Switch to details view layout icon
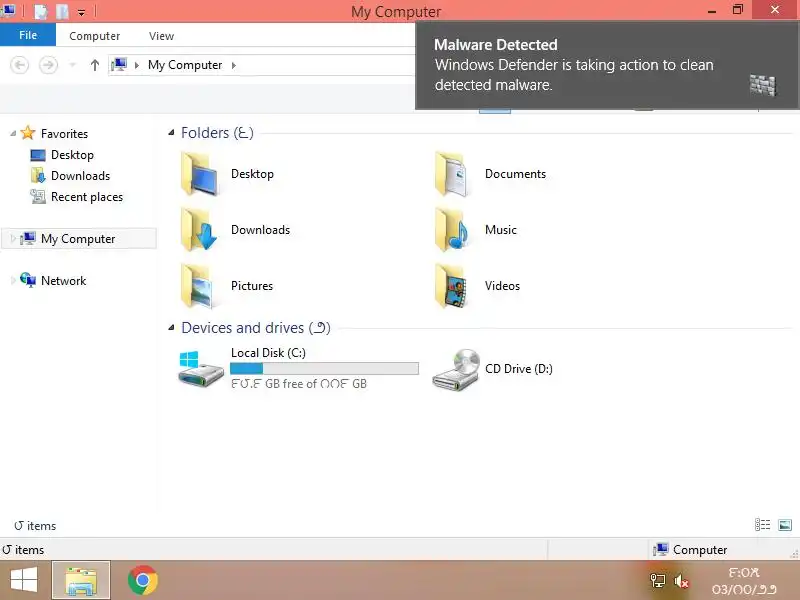This screenshot has height=600, width=800. 762,524
